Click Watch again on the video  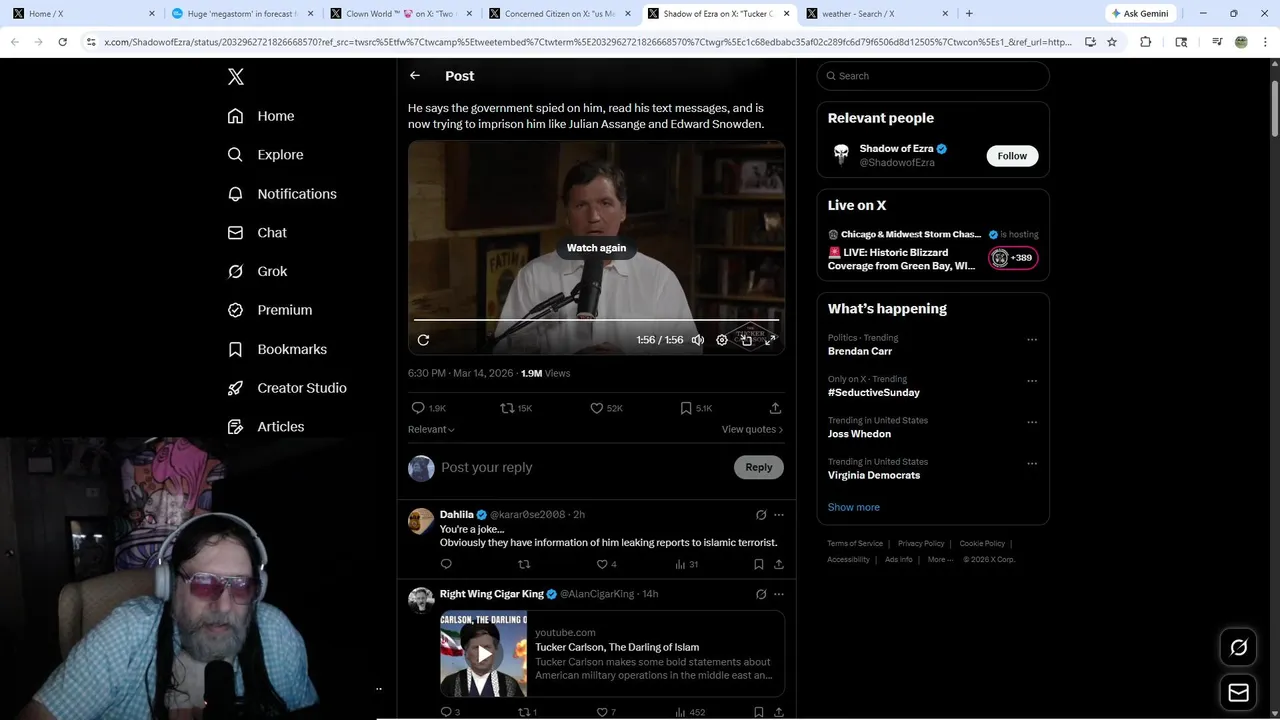click(596, 248)
